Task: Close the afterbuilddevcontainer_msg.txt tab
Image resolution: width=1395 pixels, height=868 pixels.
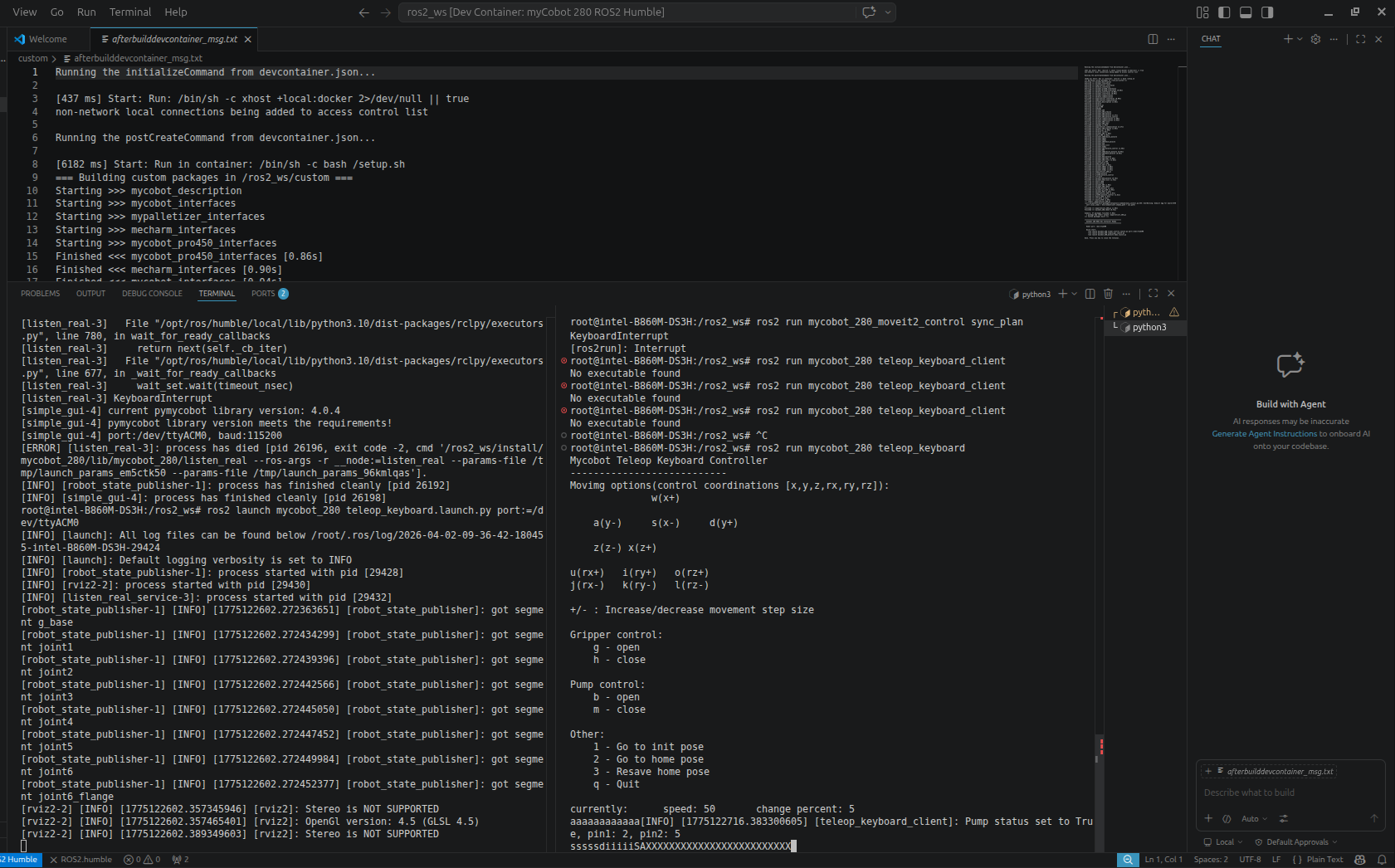Action: pyautogui.click(x=247, y=39)
